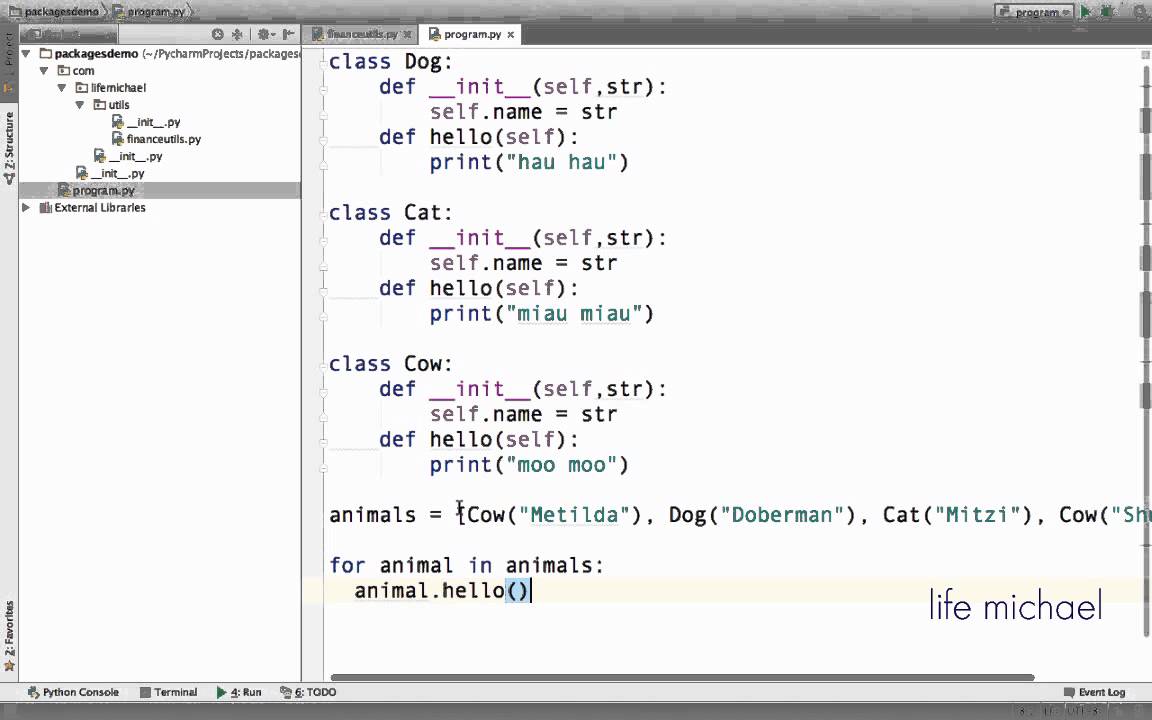Click the class Cat declaration text
The width and height of the screenshot is (1152, 720).
391,213
